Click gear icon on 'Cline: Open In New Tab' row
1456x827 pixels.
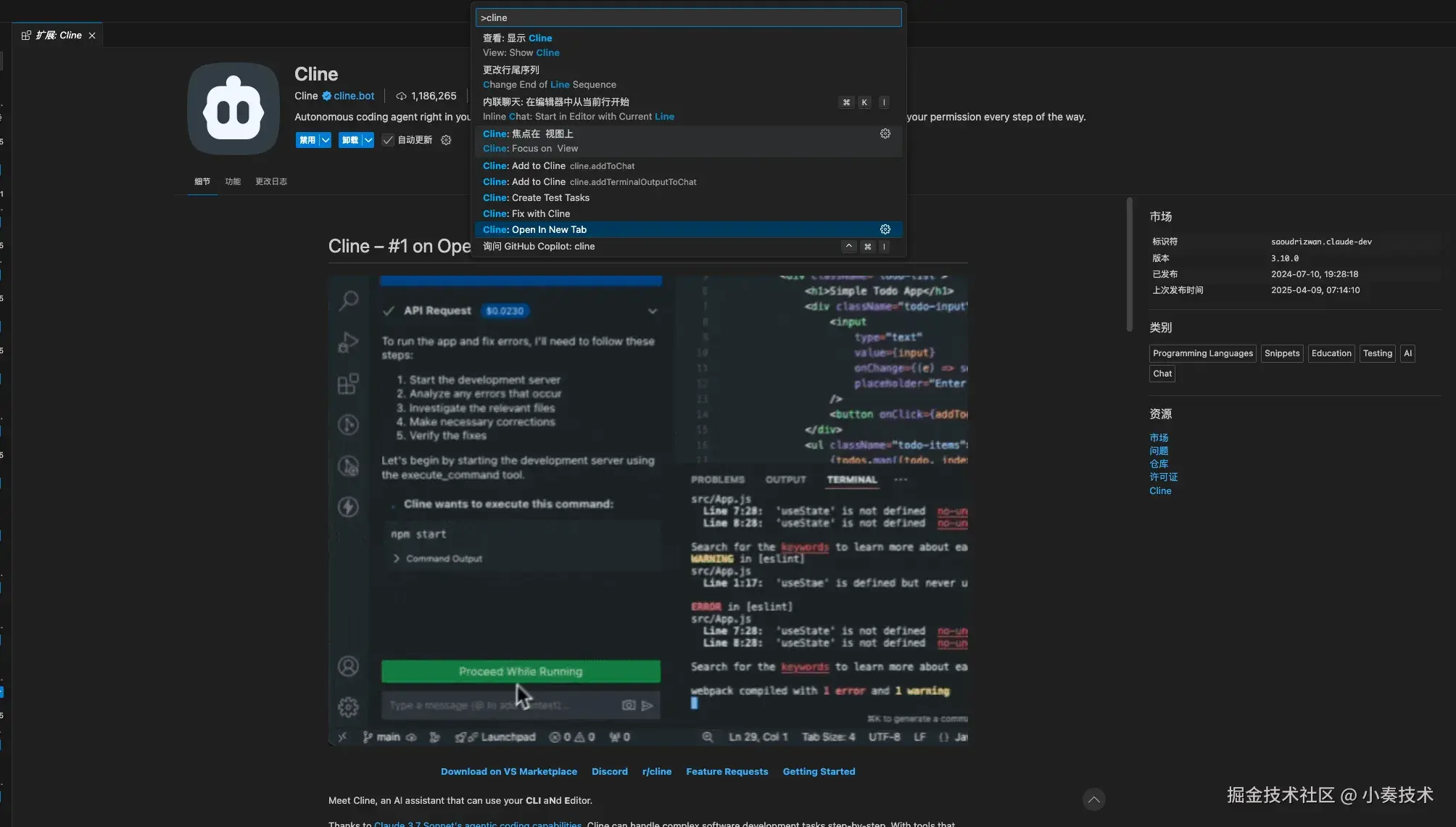[x=885, y=229]
